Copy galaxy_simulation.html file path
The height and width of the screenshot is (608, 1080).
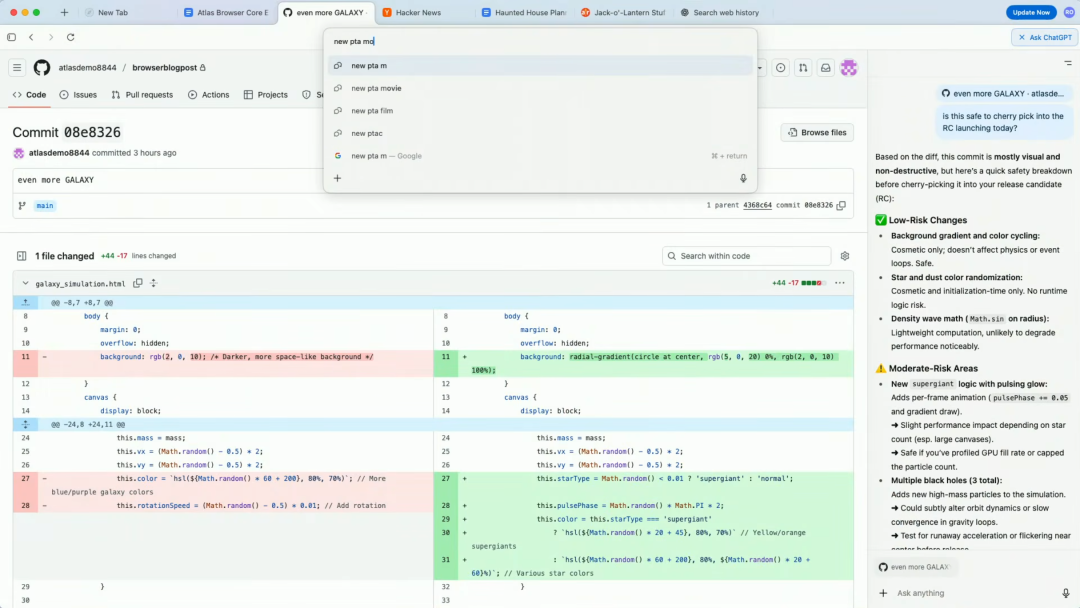pyautogui.click(x=138, y=283)
